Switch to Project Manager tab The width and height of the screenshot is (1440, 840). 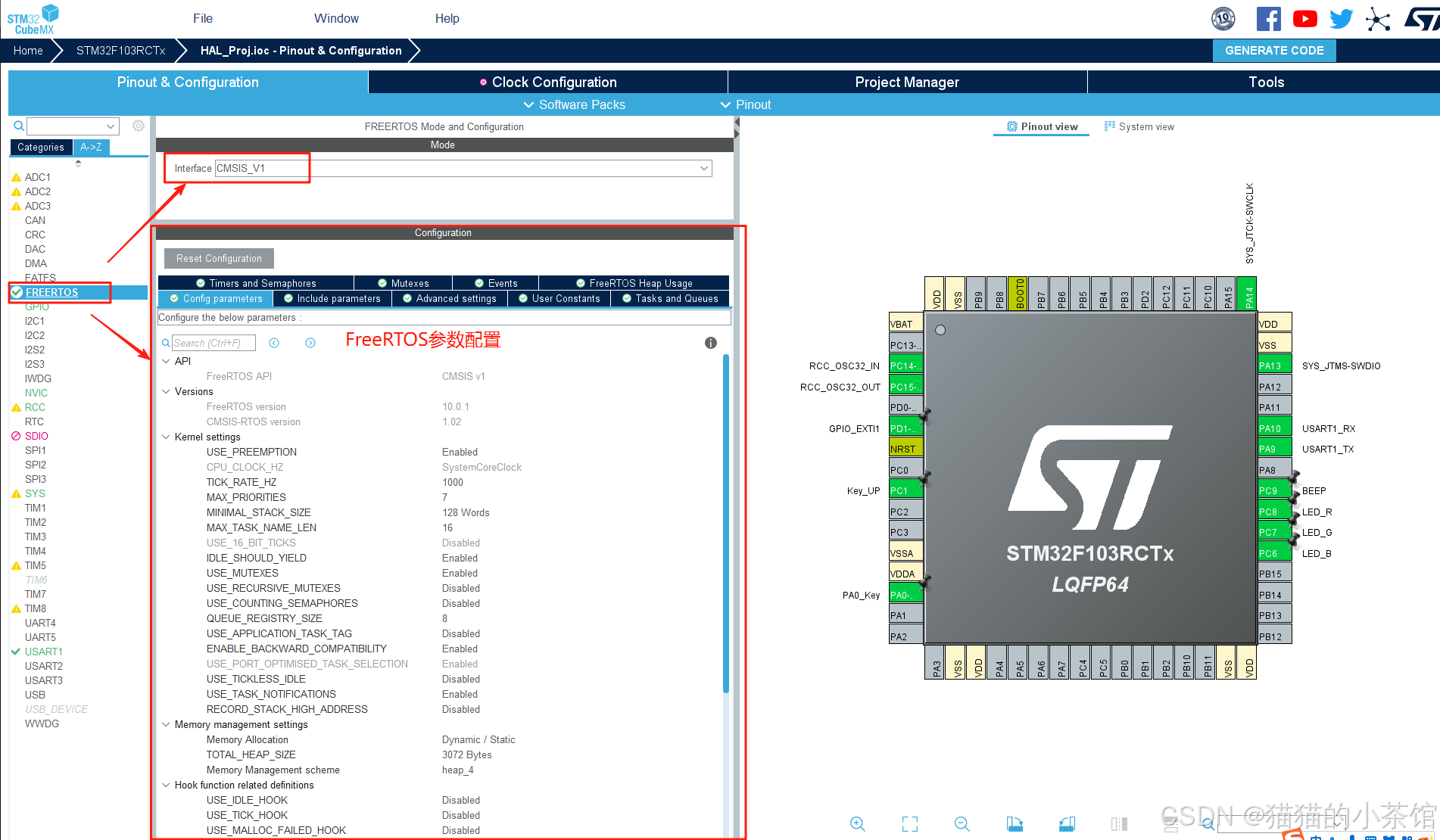[907, 82]
